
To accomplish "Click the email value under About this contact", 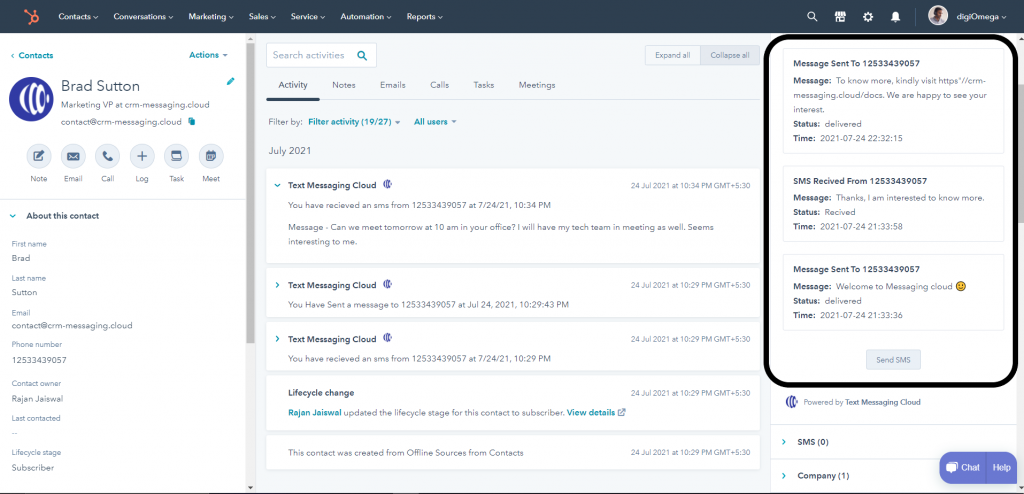I will click(72, 326).
